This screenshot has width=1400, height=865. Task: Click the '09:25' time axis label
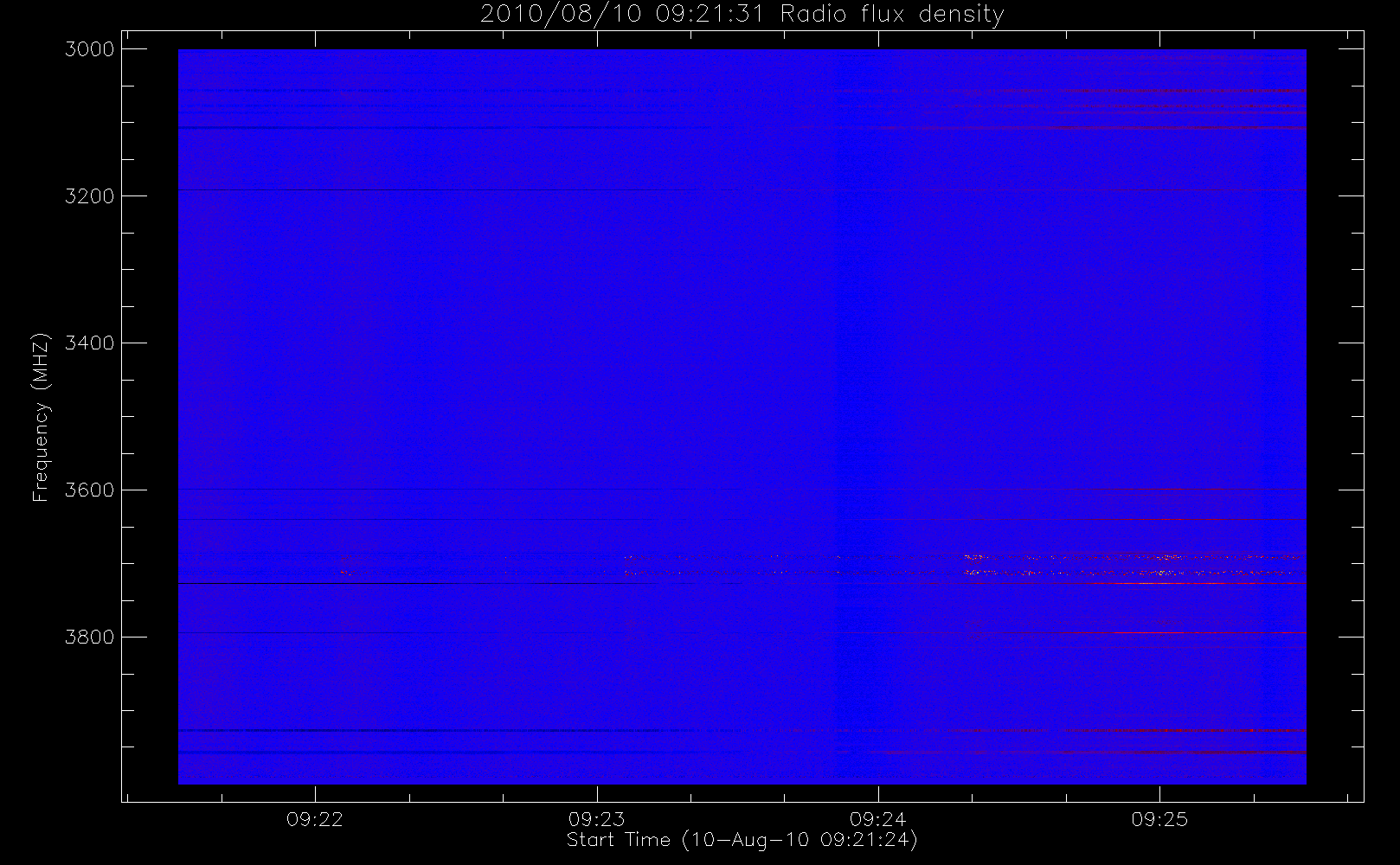pyautogui.click(x=1159, y=819)
